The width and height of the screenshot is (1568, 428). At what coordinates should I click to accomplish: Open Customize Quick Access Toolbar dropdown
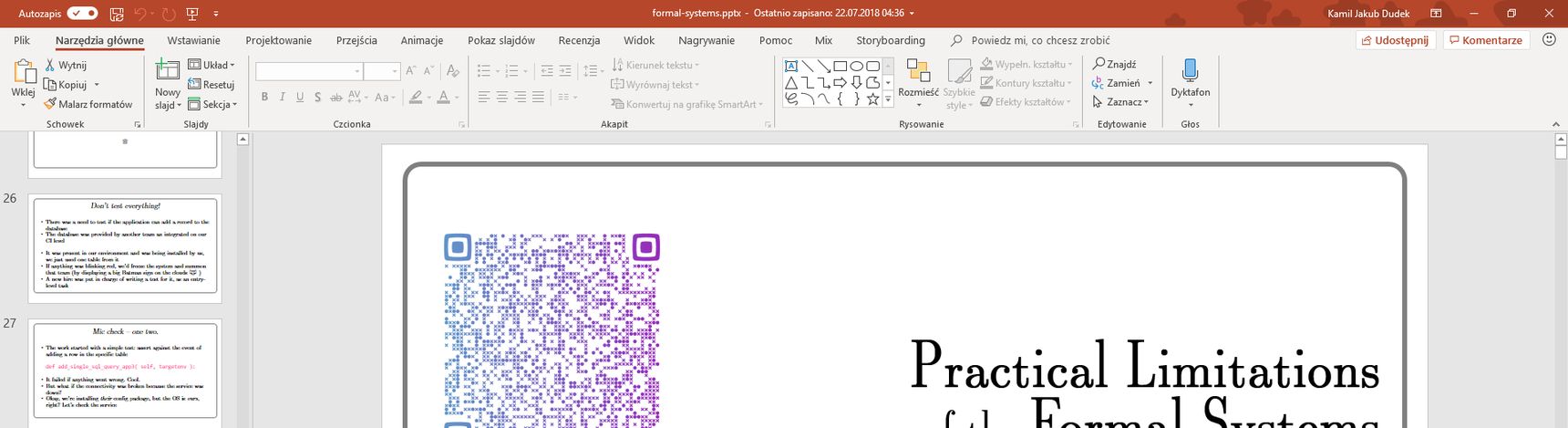[x=216, y=14]
